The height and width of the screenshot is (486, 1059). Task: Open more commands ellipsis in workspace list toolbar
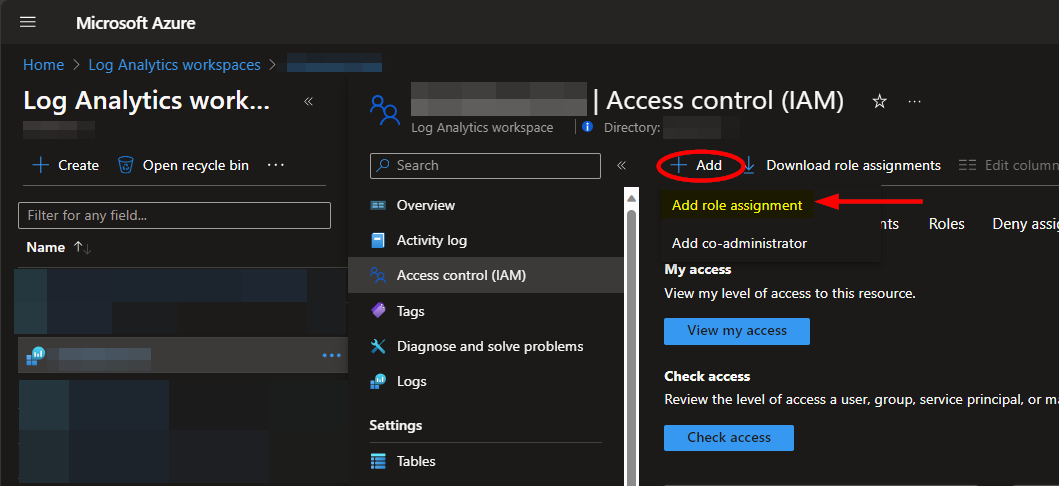click(x=276, y=165)
